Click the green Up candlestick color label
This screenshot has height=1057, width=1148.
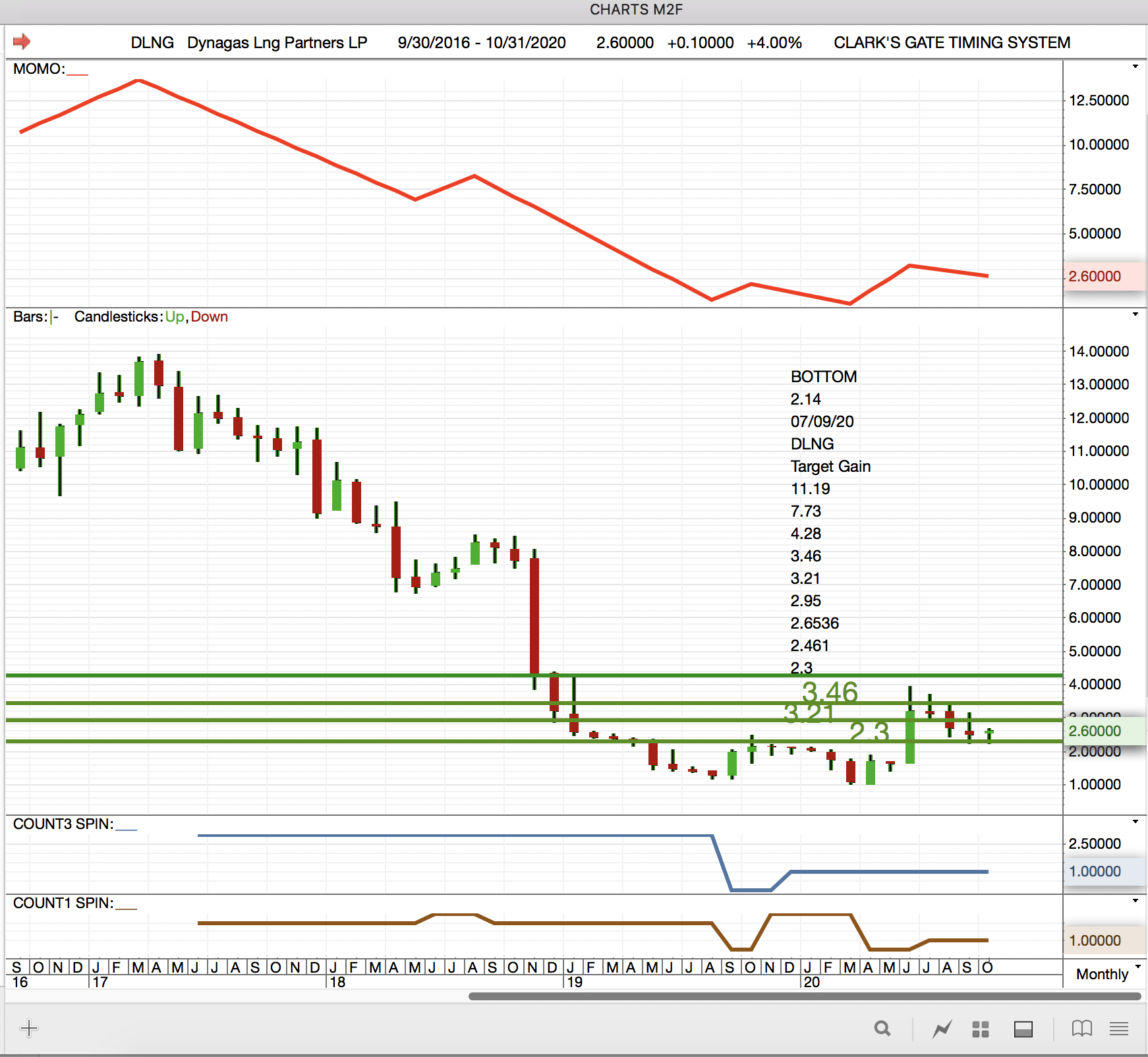click(x=175, y=317)
